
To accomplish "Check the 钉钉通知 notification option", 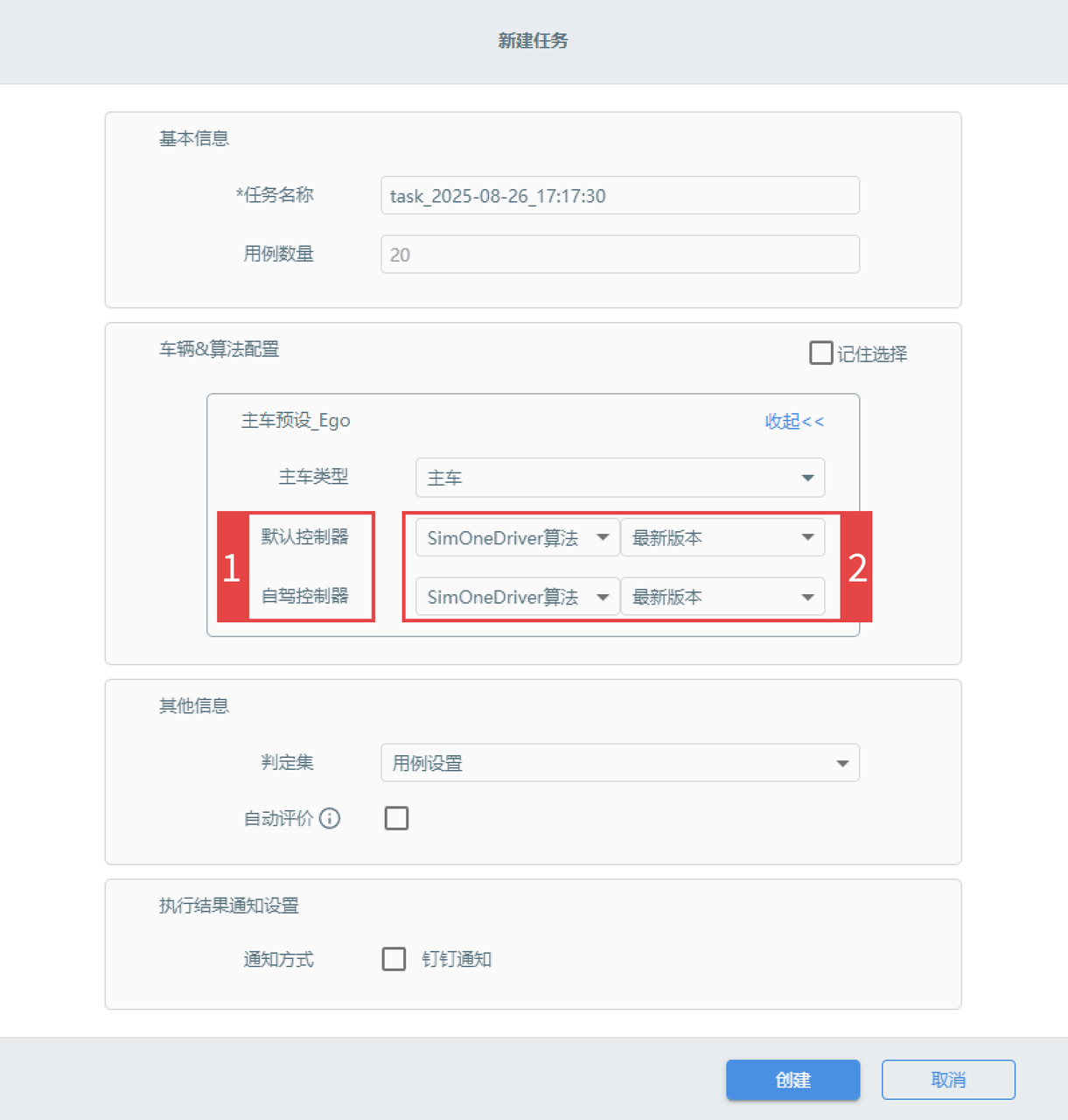I will pyautogui.click(x=394, y=959).
